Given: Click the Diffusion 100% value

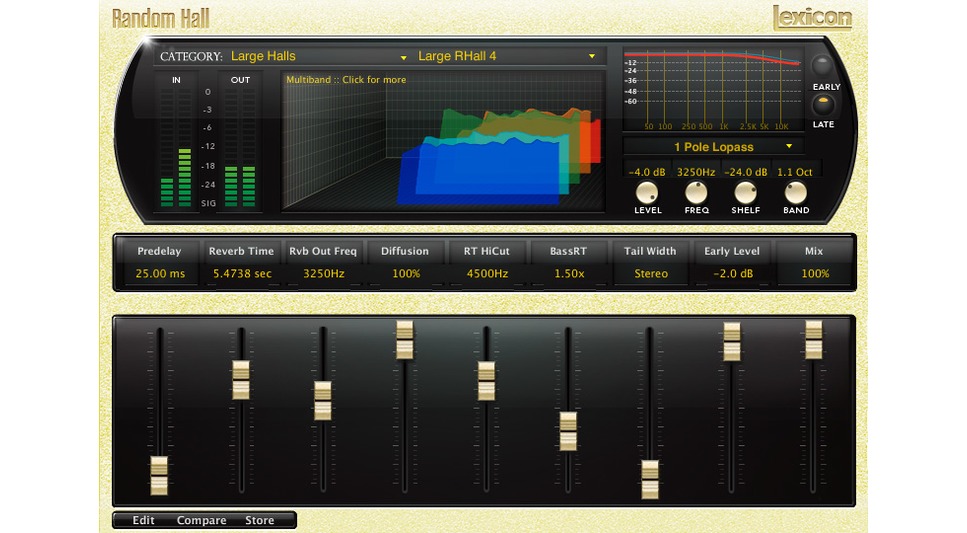Looking at the screenshot, I should pyautogui.click(x=406, y=273).
